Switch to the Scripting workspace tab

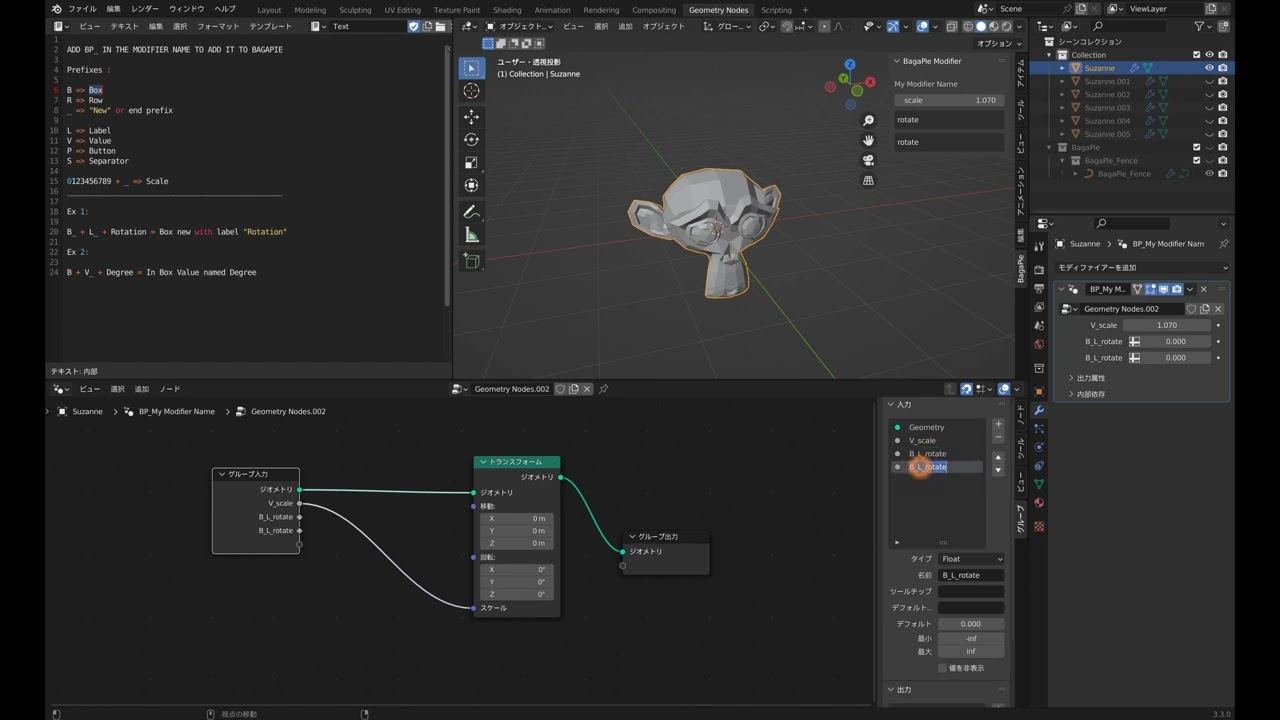tap(776, 10)
